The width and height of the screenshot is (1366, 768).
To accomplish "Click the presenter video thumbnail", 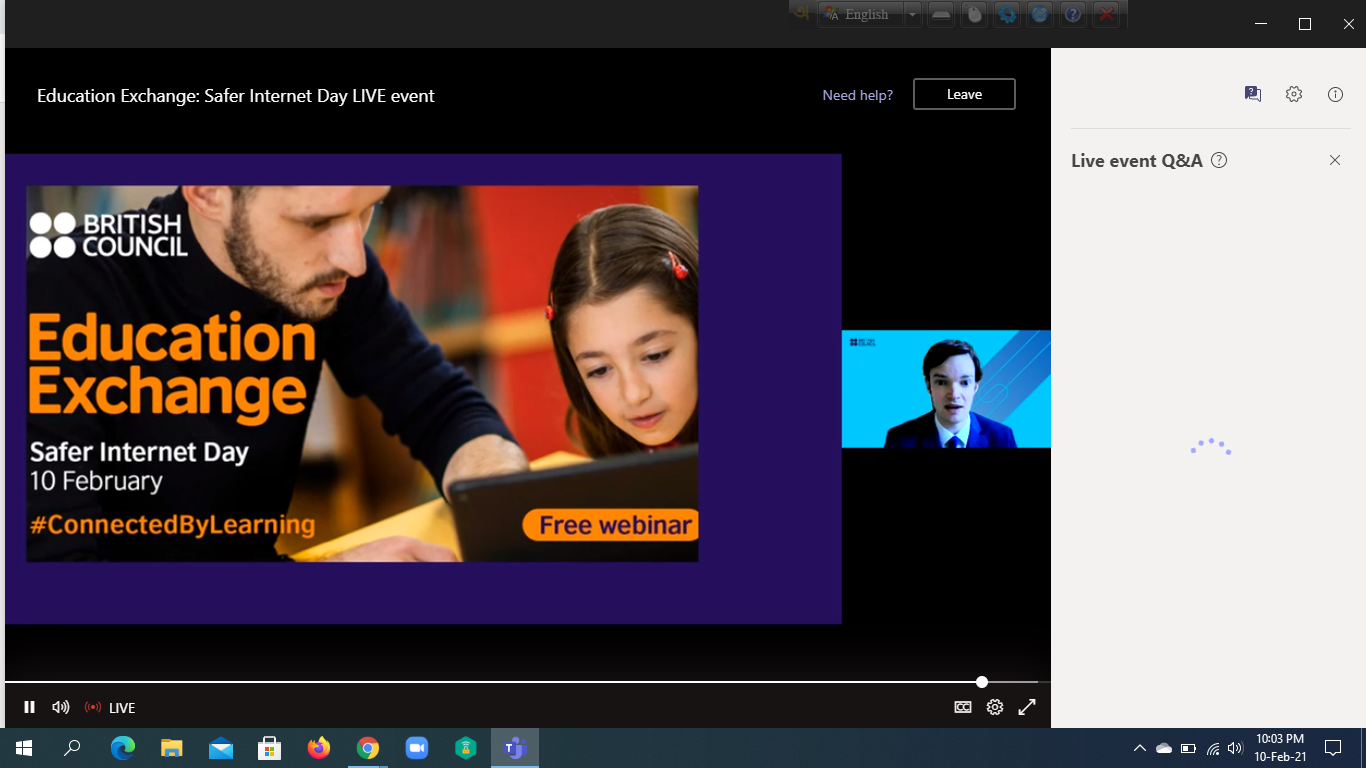I will (946, 389).
